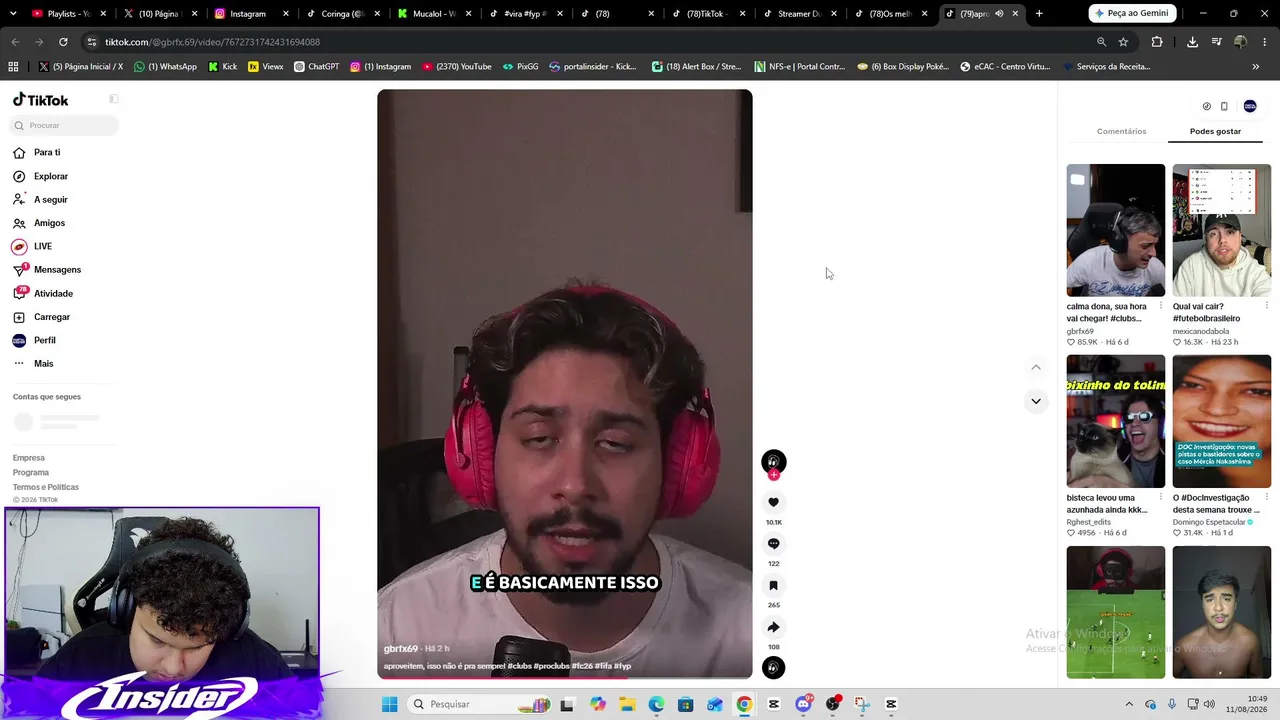The height and width of the screenshot is (720, 1280).
Task: Open the spinning sound disc icon
Action: pos(773,668)
